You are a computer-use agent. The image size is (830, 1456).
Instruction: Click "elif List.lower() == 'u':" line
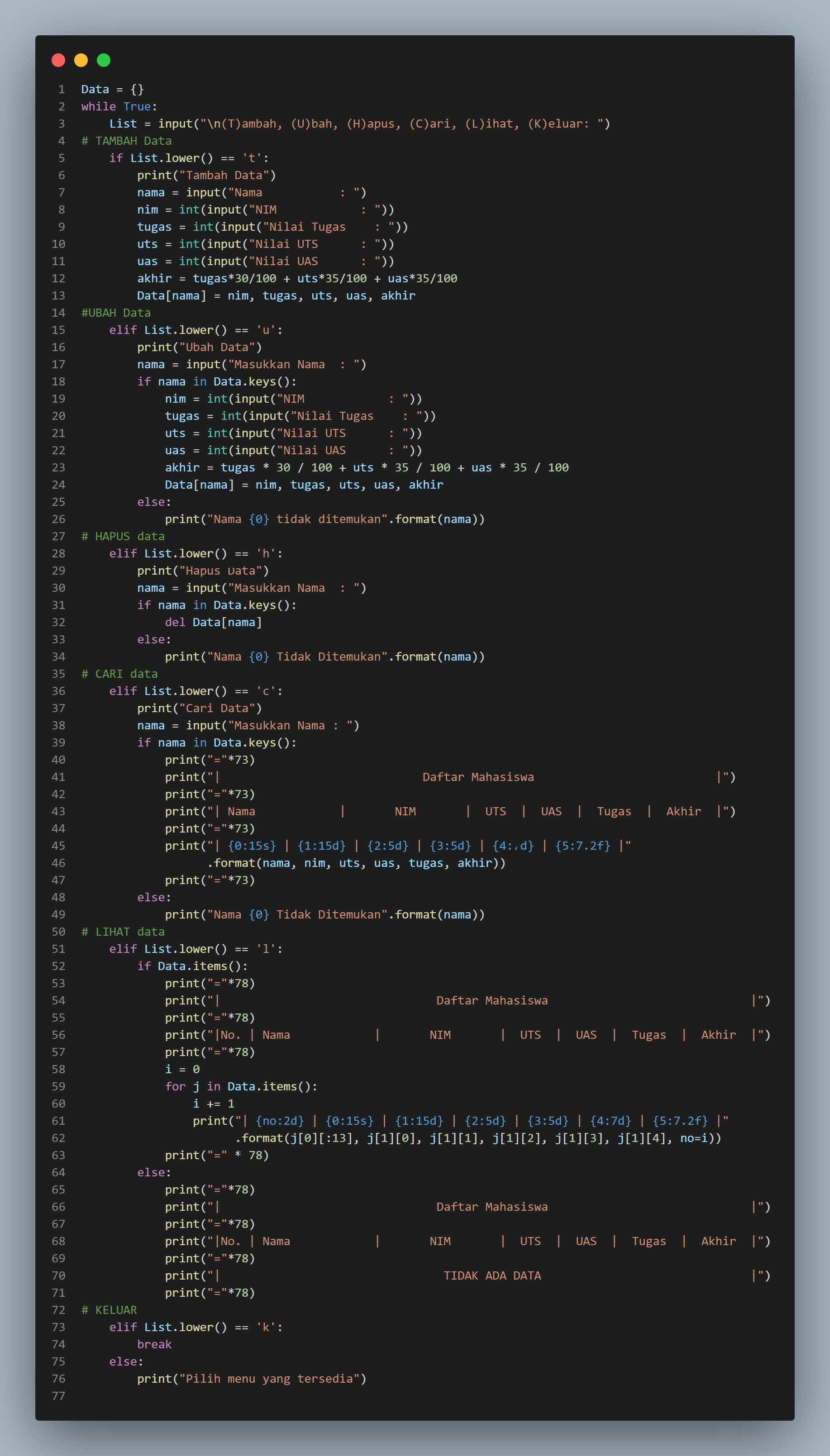(x=196, y=329)
